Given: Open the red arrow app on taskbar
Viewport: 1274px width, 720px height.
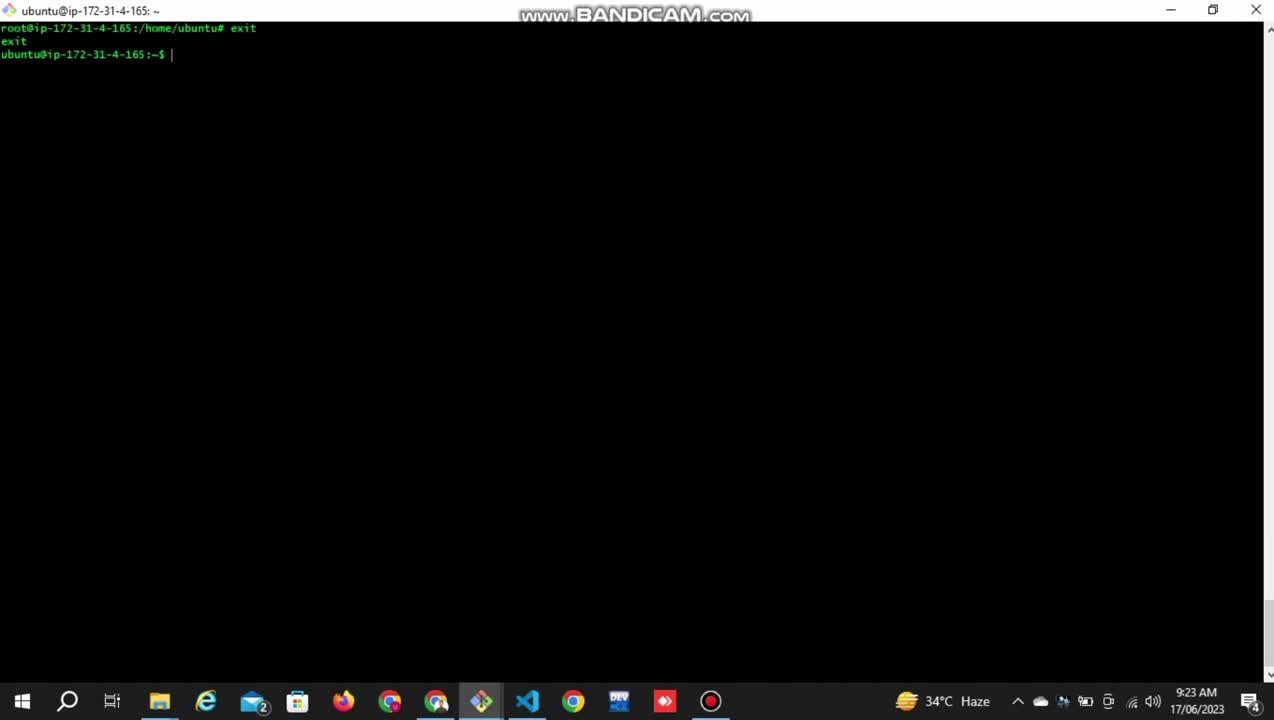Looking at the screenshot, I should (665, 701).
